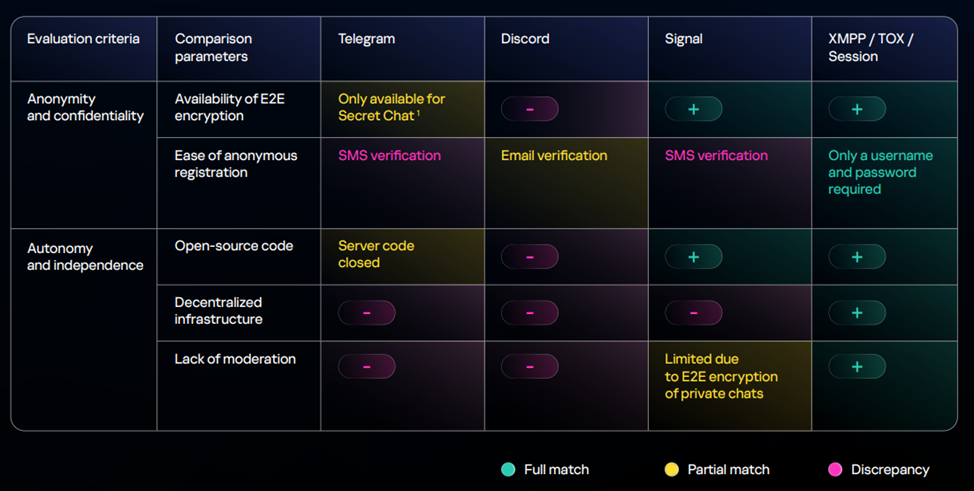Click Signal minus badge for Decentralized infrastructure

pyautogui.click(x=693, y=313)
